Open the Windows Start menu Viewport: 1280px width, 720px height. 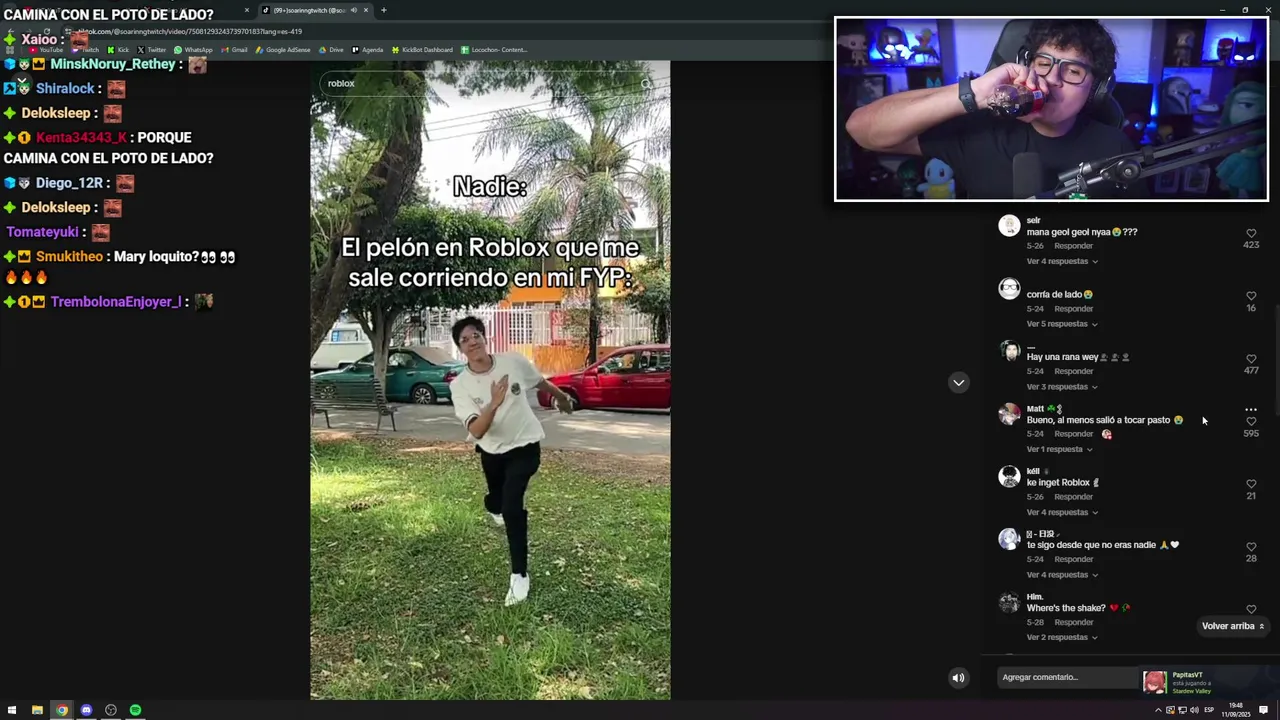12,710
